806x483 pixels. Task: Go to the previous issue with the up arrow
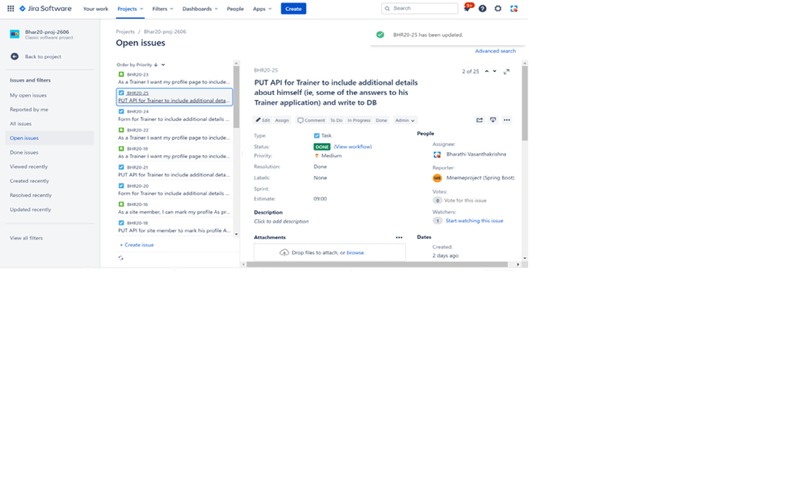487,71
